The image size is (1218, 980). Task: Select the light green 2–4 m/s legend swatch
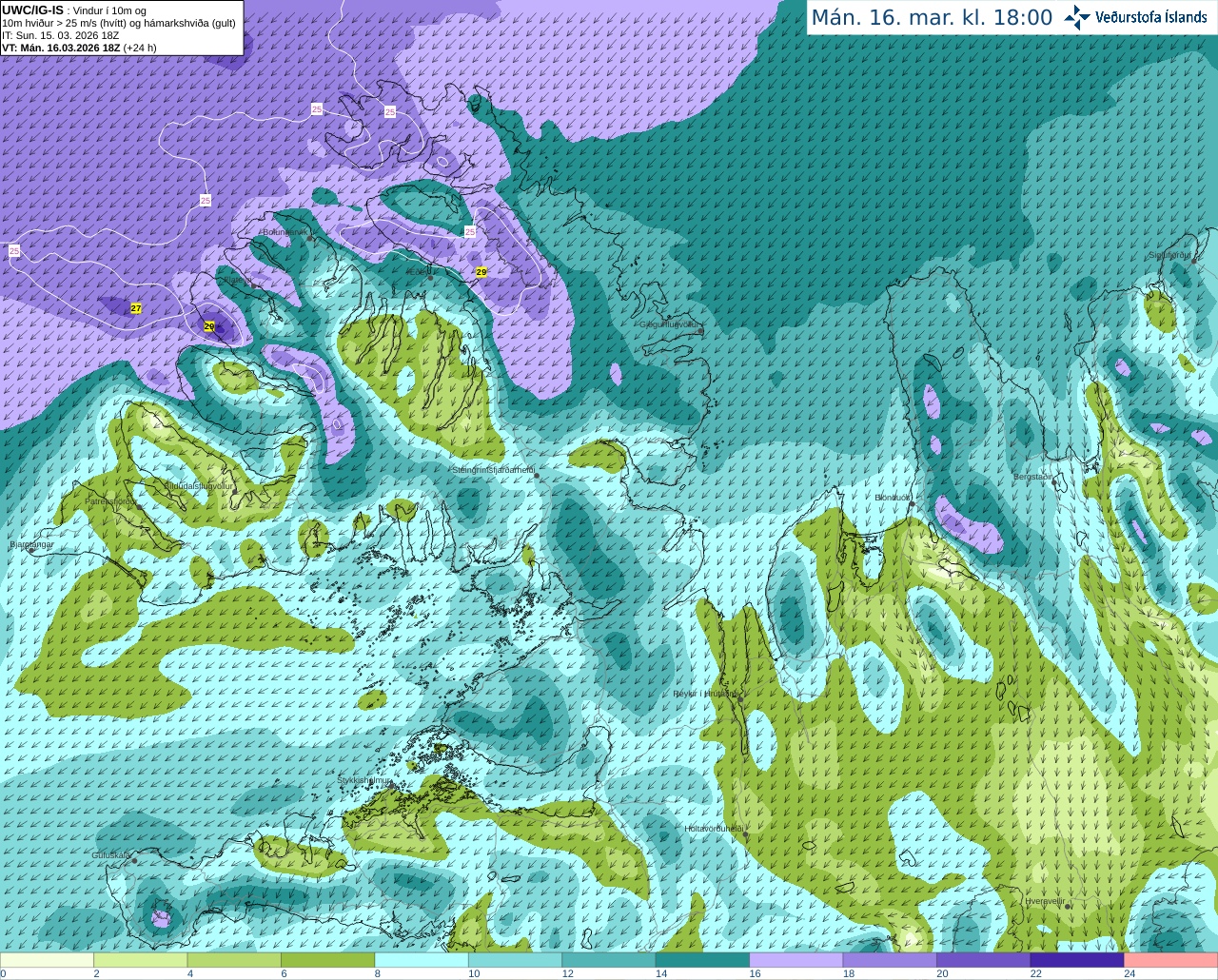(141, 960)
